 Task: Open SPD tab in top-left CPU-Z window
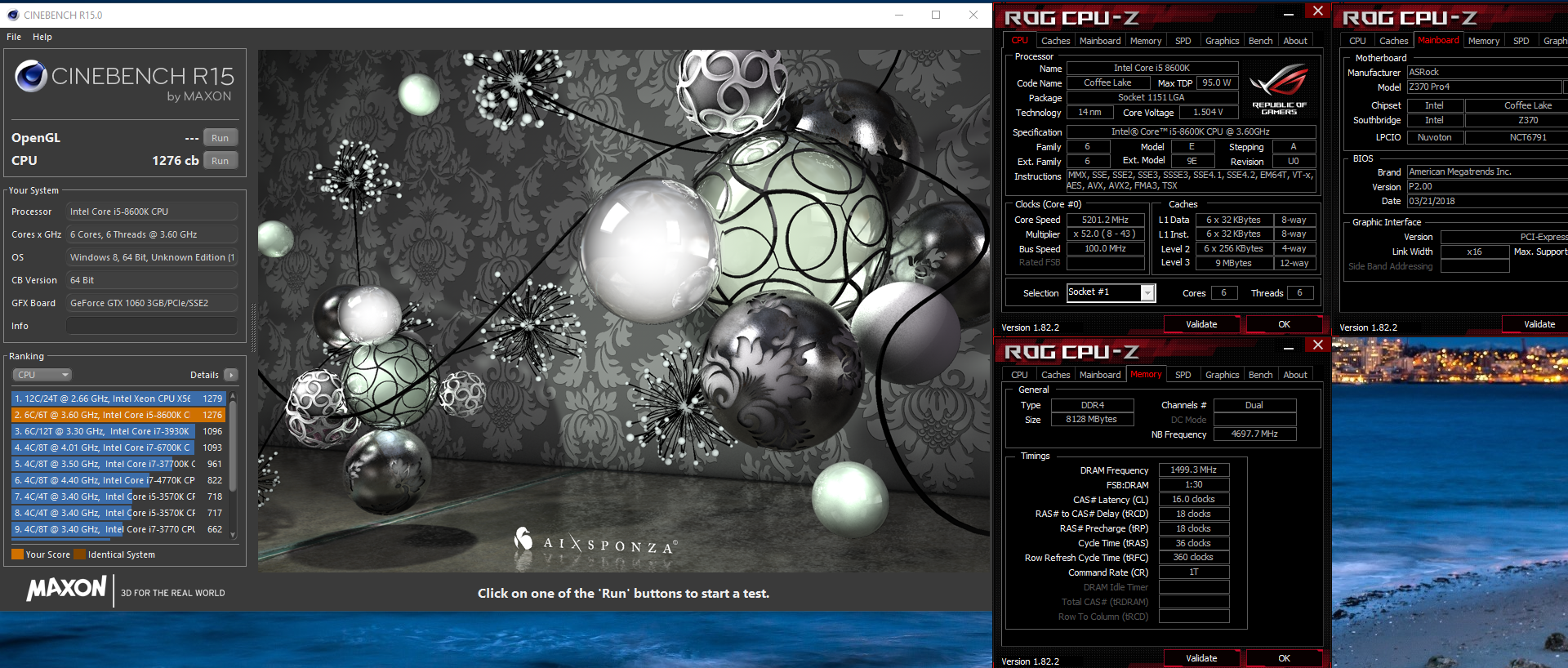(1183, 41)
